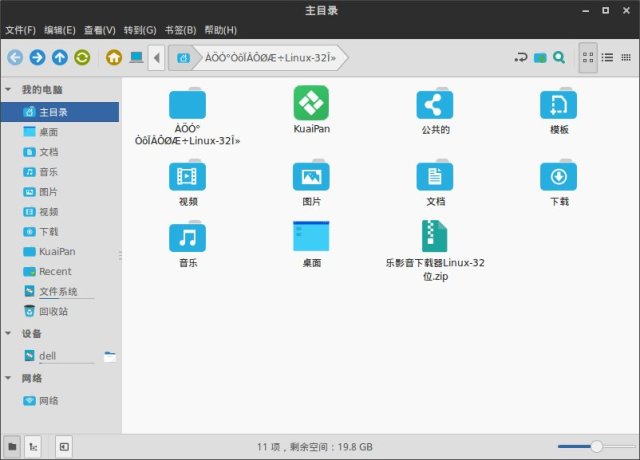Open the search magnifier tool
The height and width of the screenshot is (460, 640).
[x=559, y=58]
